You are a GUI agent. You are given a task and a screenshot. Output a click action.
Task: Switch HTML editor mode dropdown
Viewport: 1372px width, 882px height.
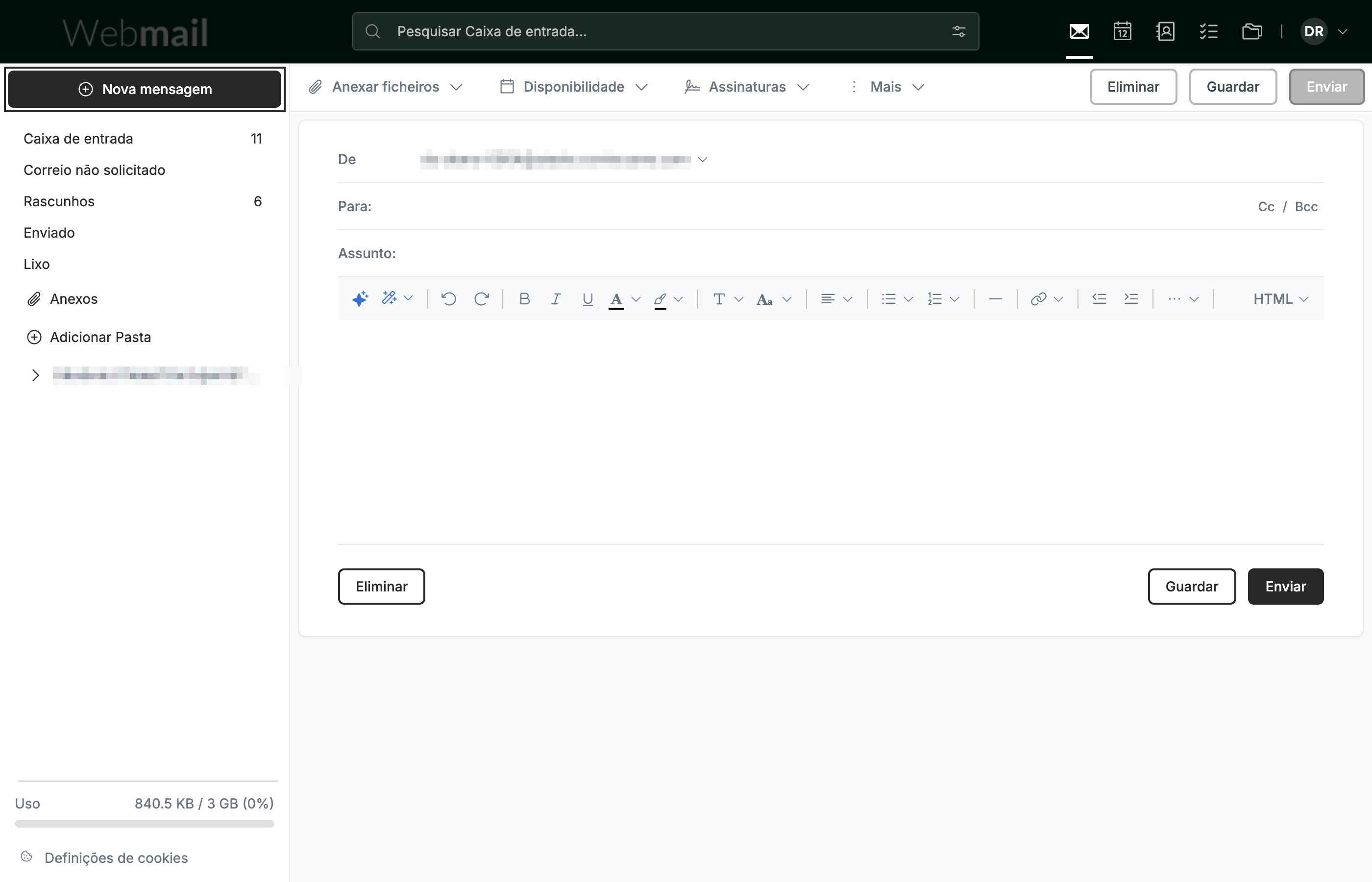coord(1280,299)
